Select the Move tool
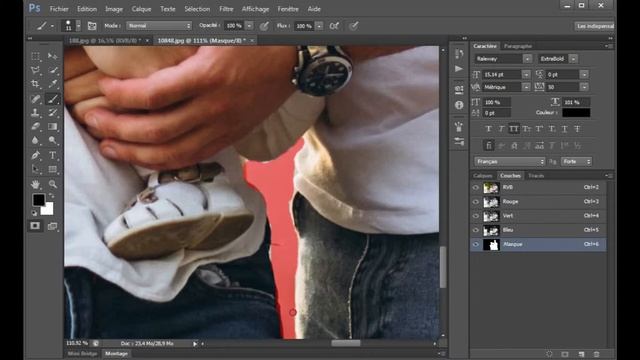Viewport: 640px width, 360px height. tap(53, 56)
